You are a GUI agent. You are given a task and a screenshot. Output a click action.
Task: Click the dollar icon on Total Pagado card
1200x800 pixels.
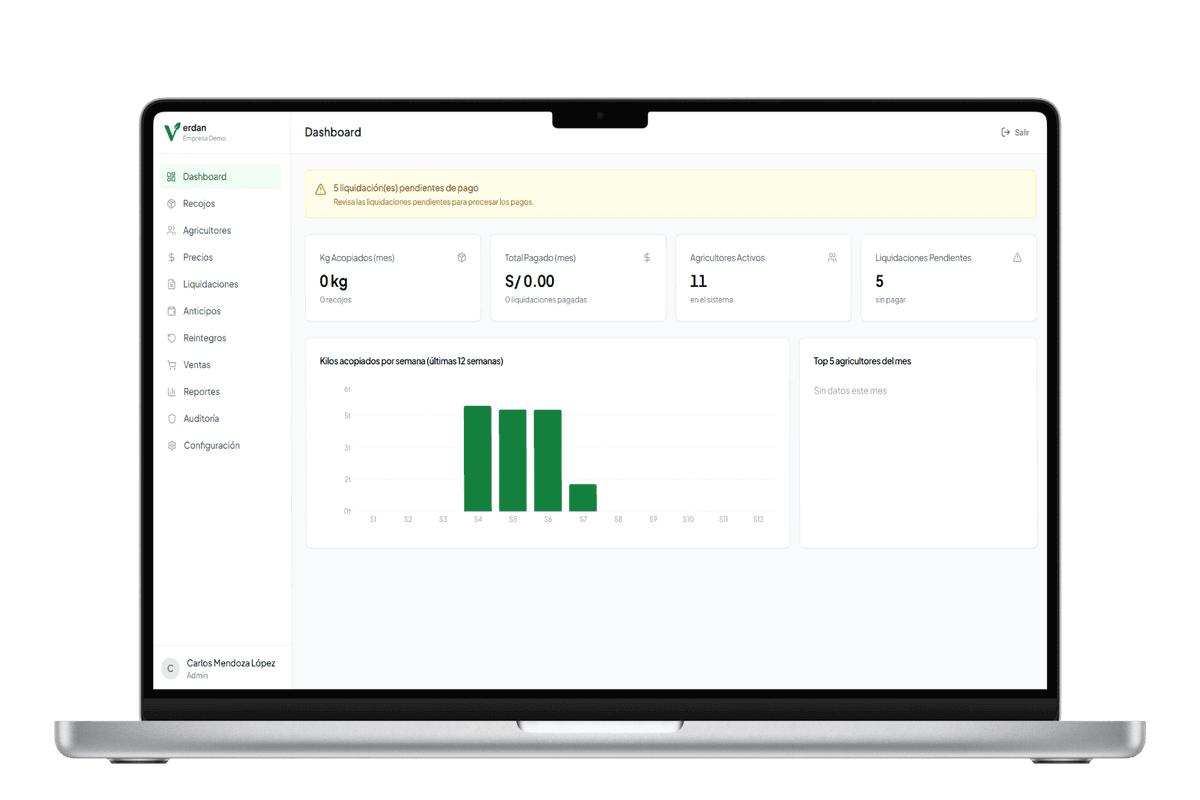tap(647, 258)
